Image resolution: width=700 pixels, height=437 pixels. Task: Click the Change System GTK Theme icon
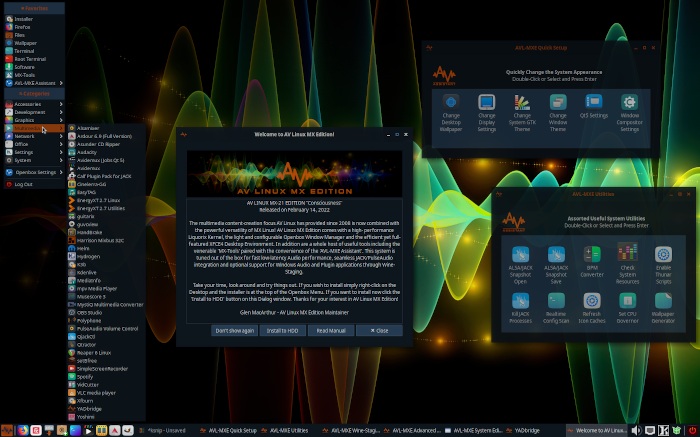point(521,112)
